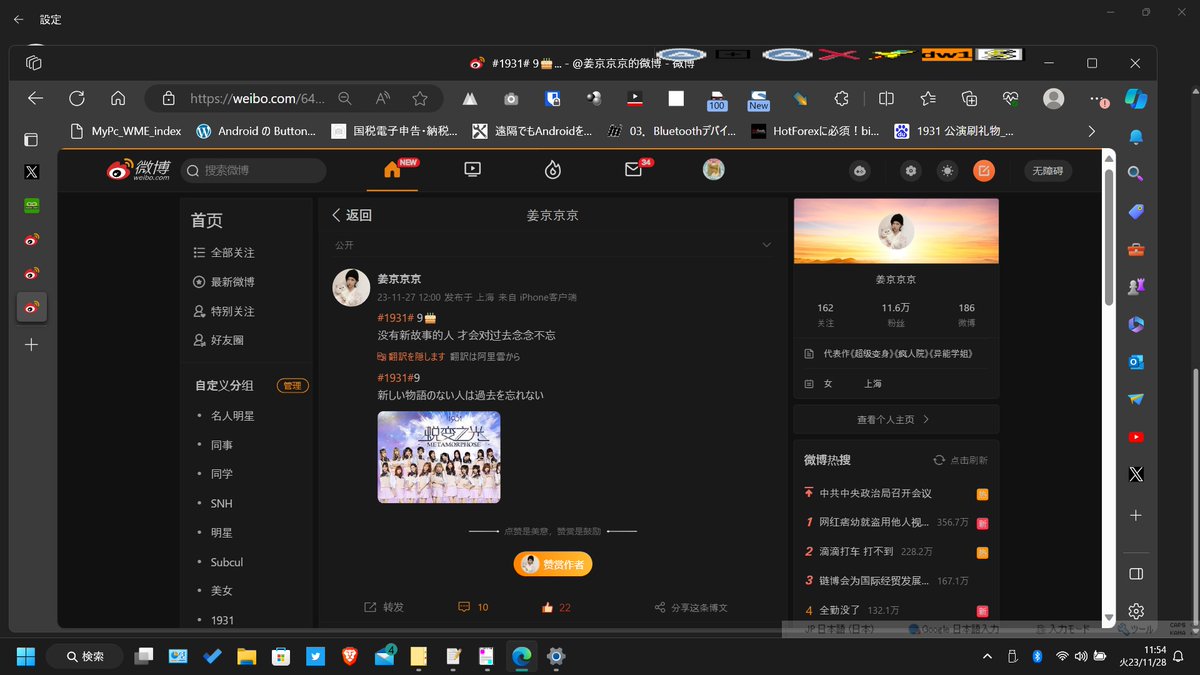
Task: Open the MyPc_WME_index bookmark
Action: click(x=127, y=131)
